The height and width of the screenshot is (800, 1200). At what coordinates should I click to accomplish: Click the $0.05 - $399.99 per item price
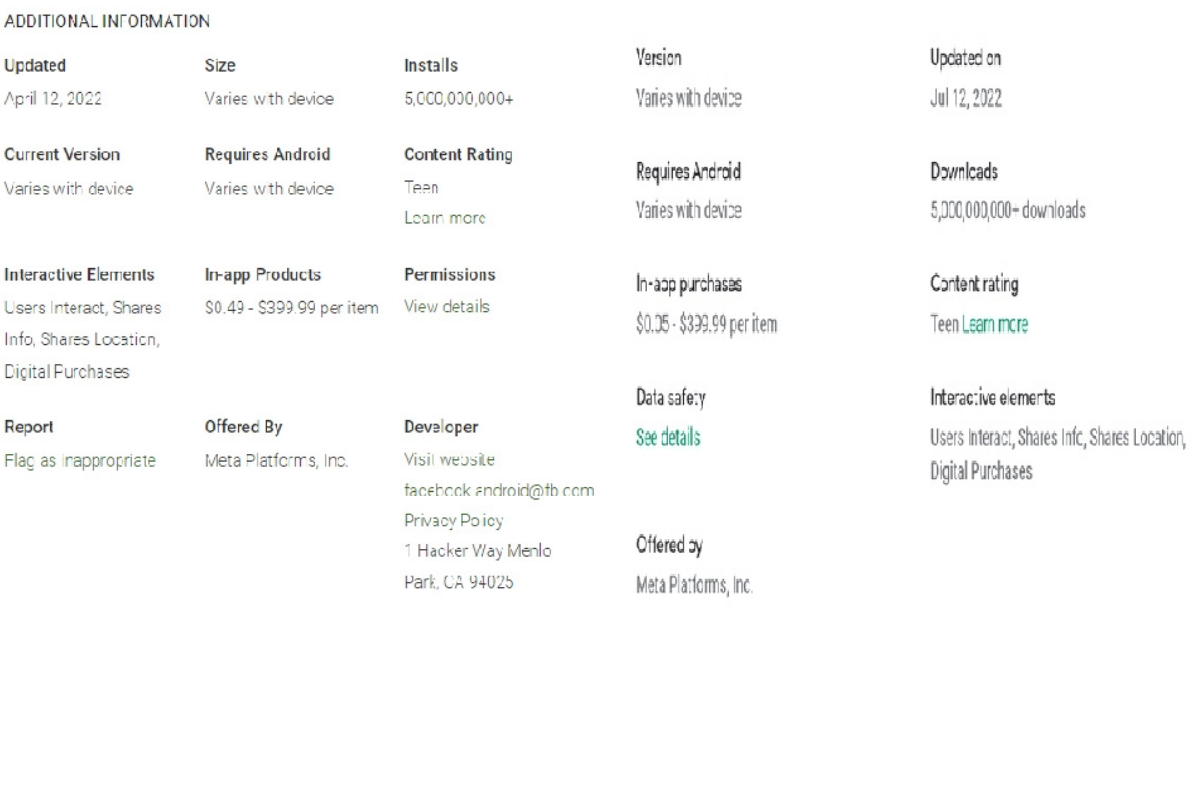click(x=707, y=325)
